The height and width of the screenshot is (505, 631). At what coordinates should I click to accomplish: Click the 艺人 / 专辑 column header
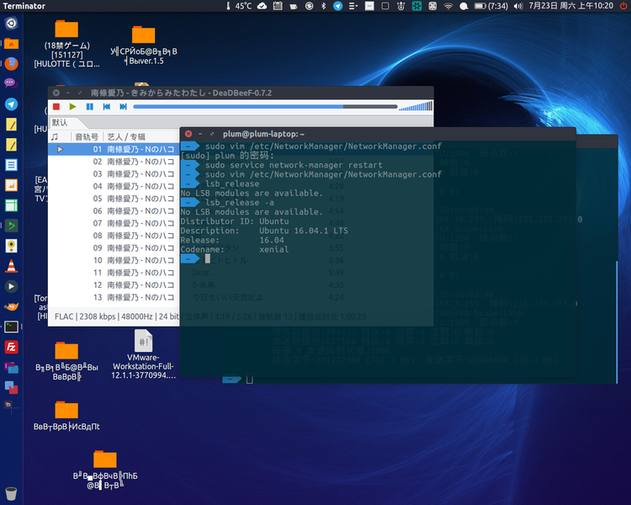(x=127, y=136)
